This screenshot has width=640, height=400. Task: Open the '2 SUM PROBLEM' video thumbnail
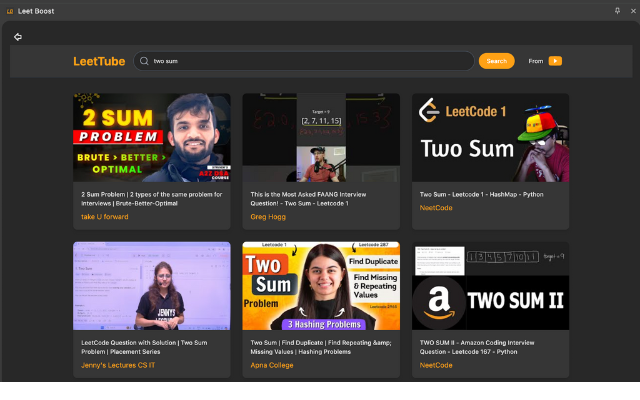pos(152,138)
